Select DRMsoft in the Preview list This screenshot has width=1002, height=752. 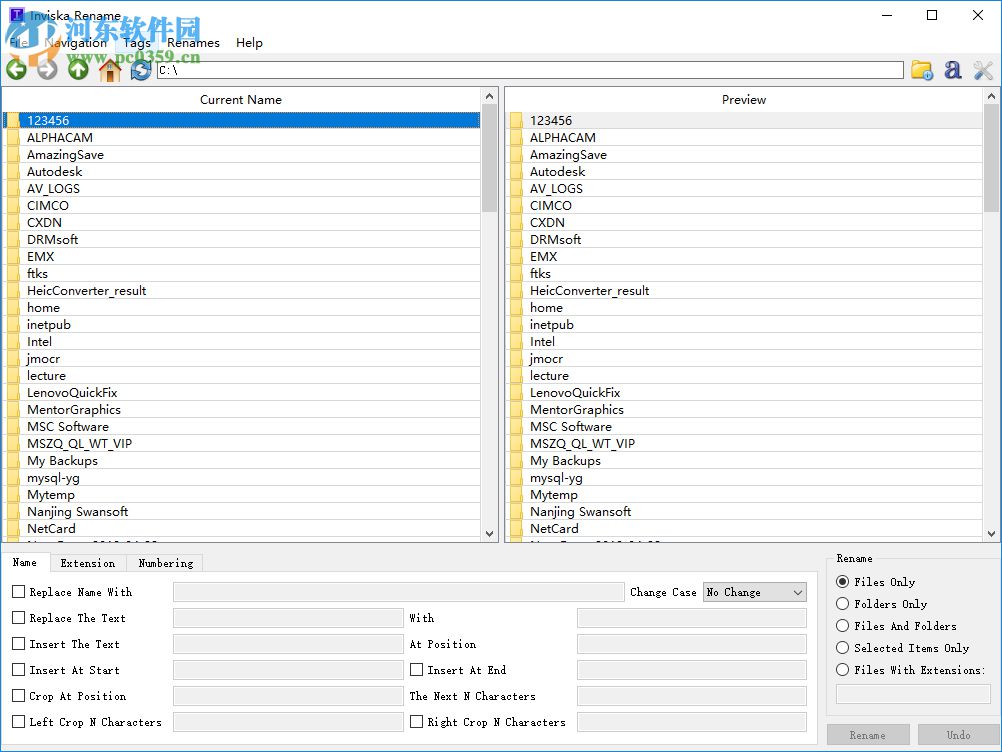coord(744,240)
